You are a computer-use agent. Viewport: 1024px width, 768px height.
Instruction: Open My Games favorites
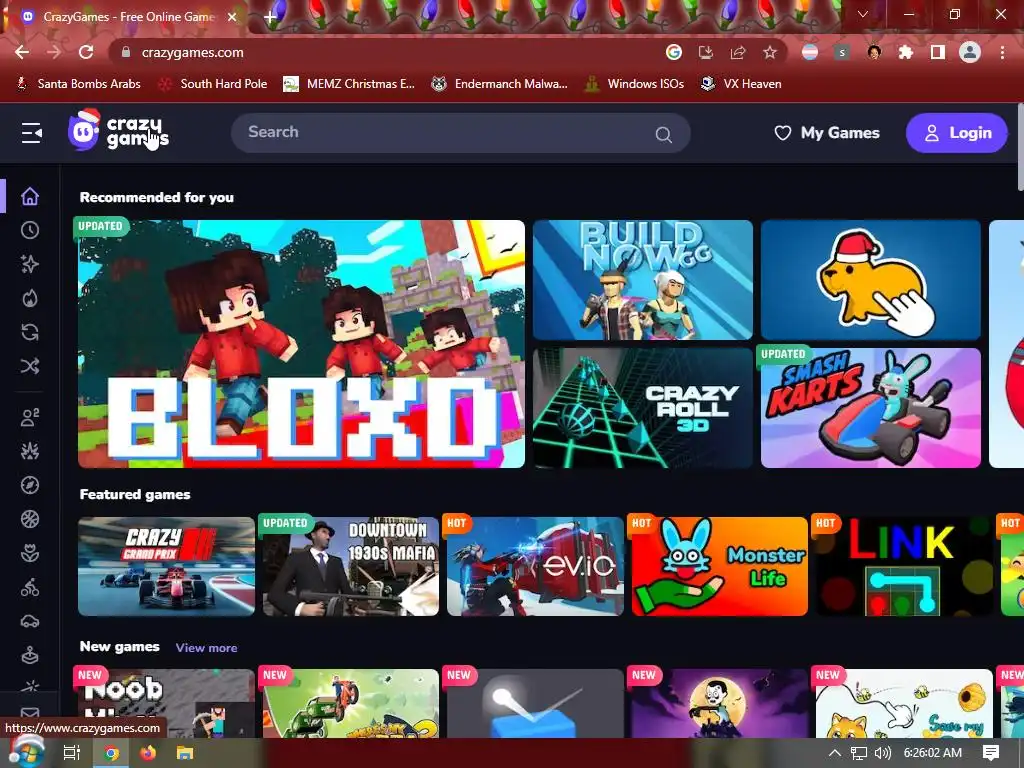pos(827,133)
